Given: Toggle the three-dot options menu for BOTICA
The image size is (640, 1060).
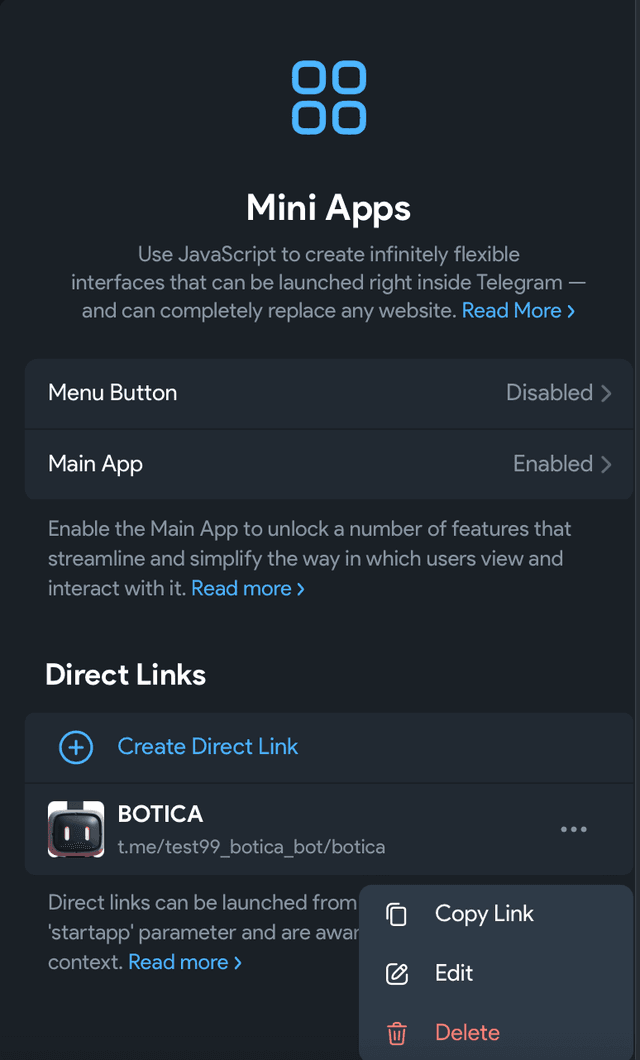Looking at the screenshot, I should point(574,829).
